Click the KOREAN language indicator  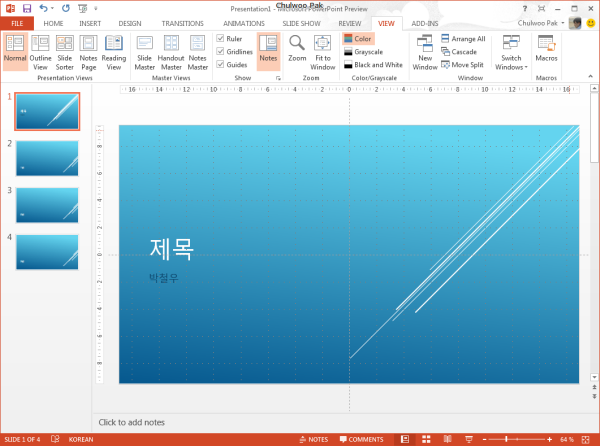click(x=81, y=439)
